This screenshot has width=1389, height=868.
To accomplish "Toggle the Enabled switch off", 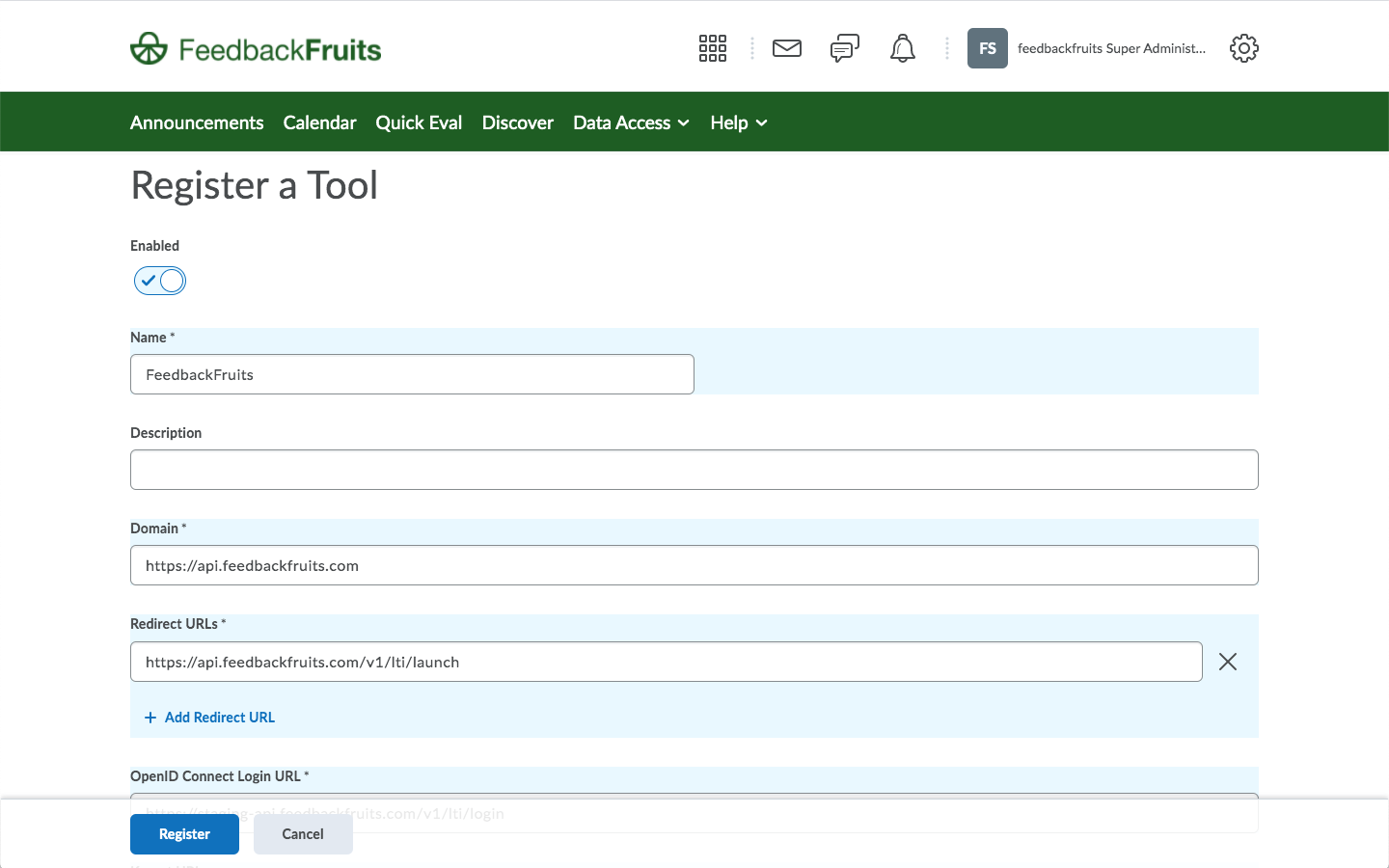I will pyautogui.click(x=160, y=281).
